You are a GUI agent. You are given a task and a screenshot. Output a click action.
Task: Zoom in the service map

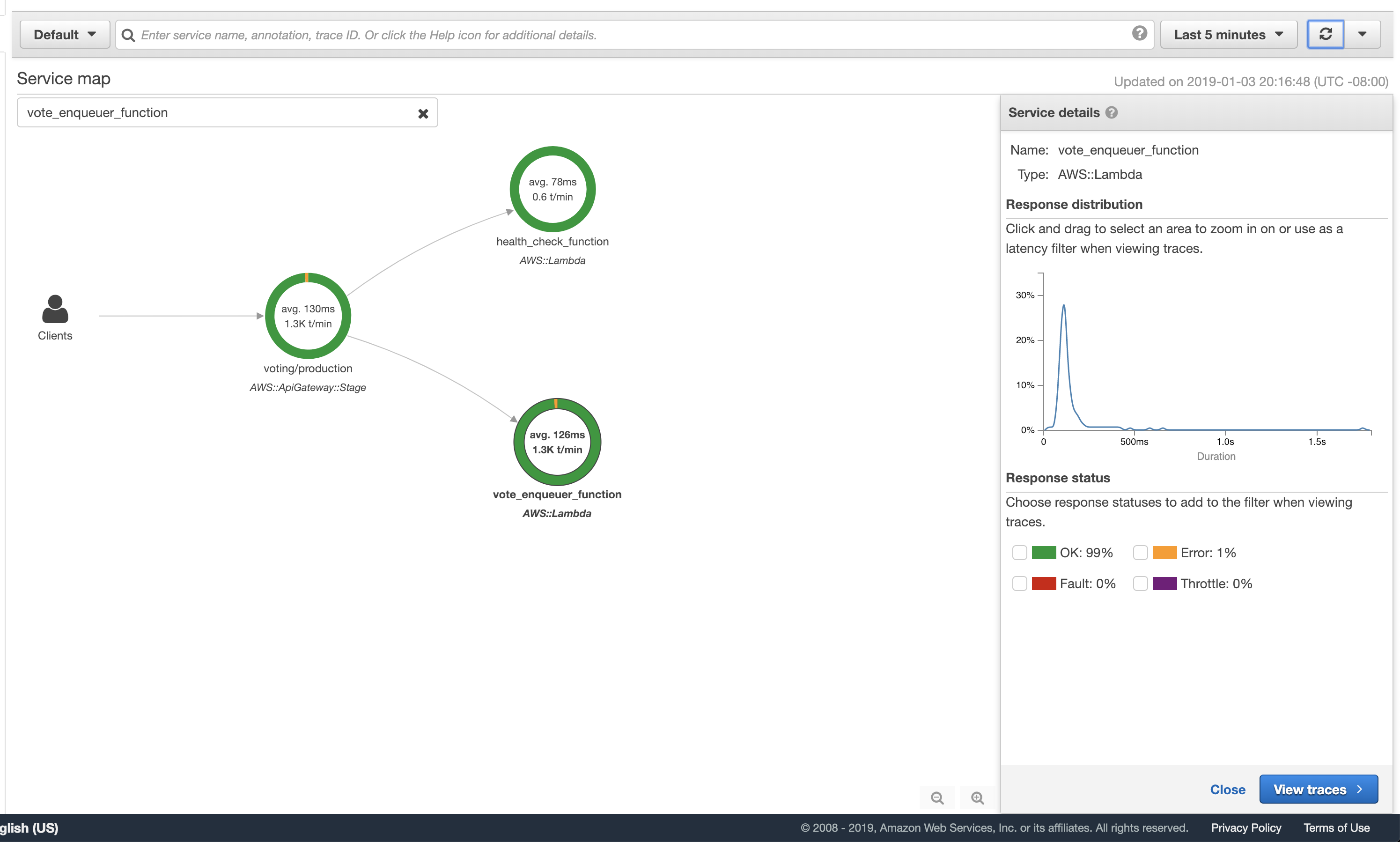click(x=977, y=798)
